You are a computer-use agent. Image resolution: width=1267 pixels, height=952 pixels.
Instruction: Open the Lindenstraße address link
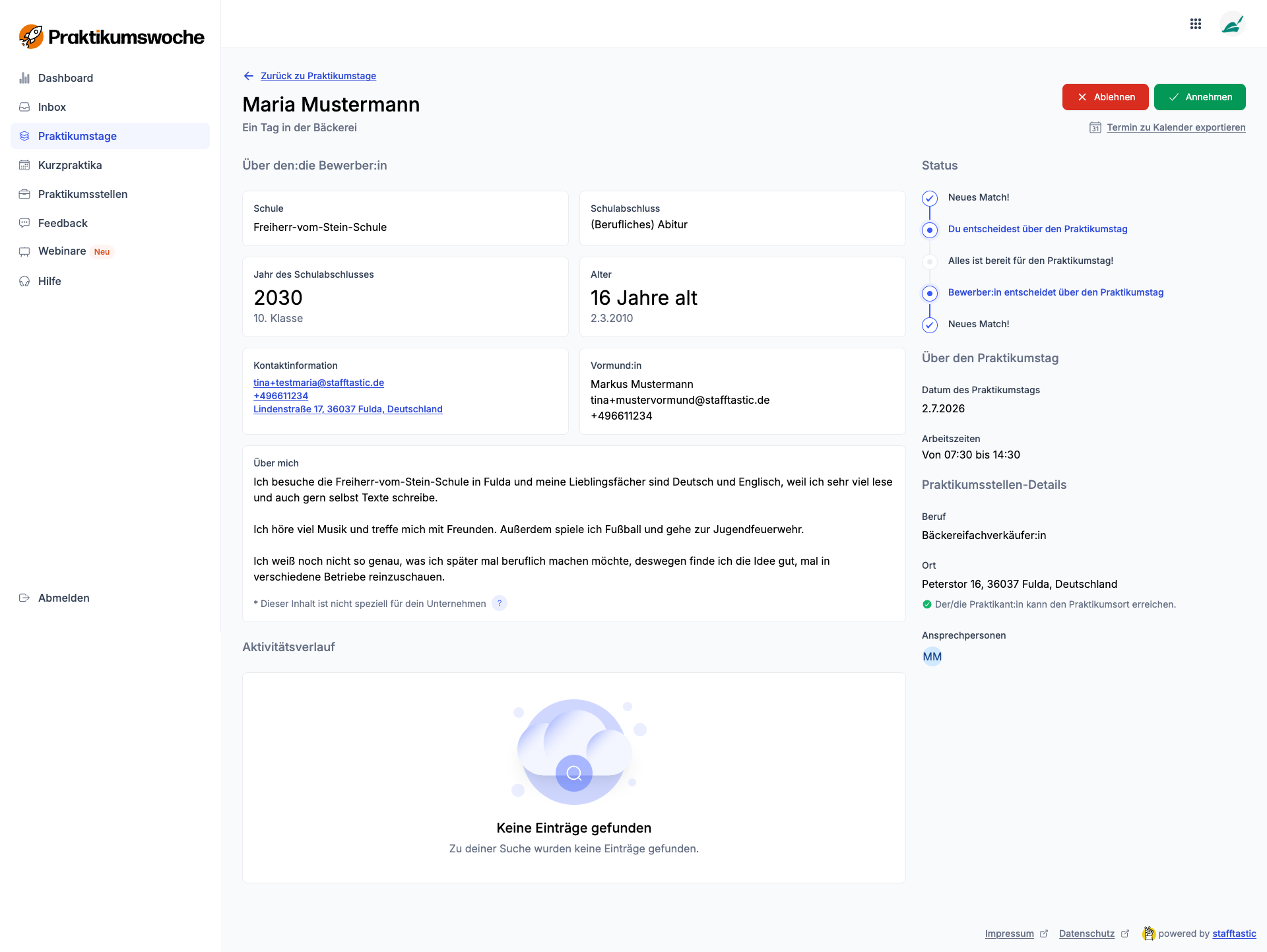(x=347, y=409)
